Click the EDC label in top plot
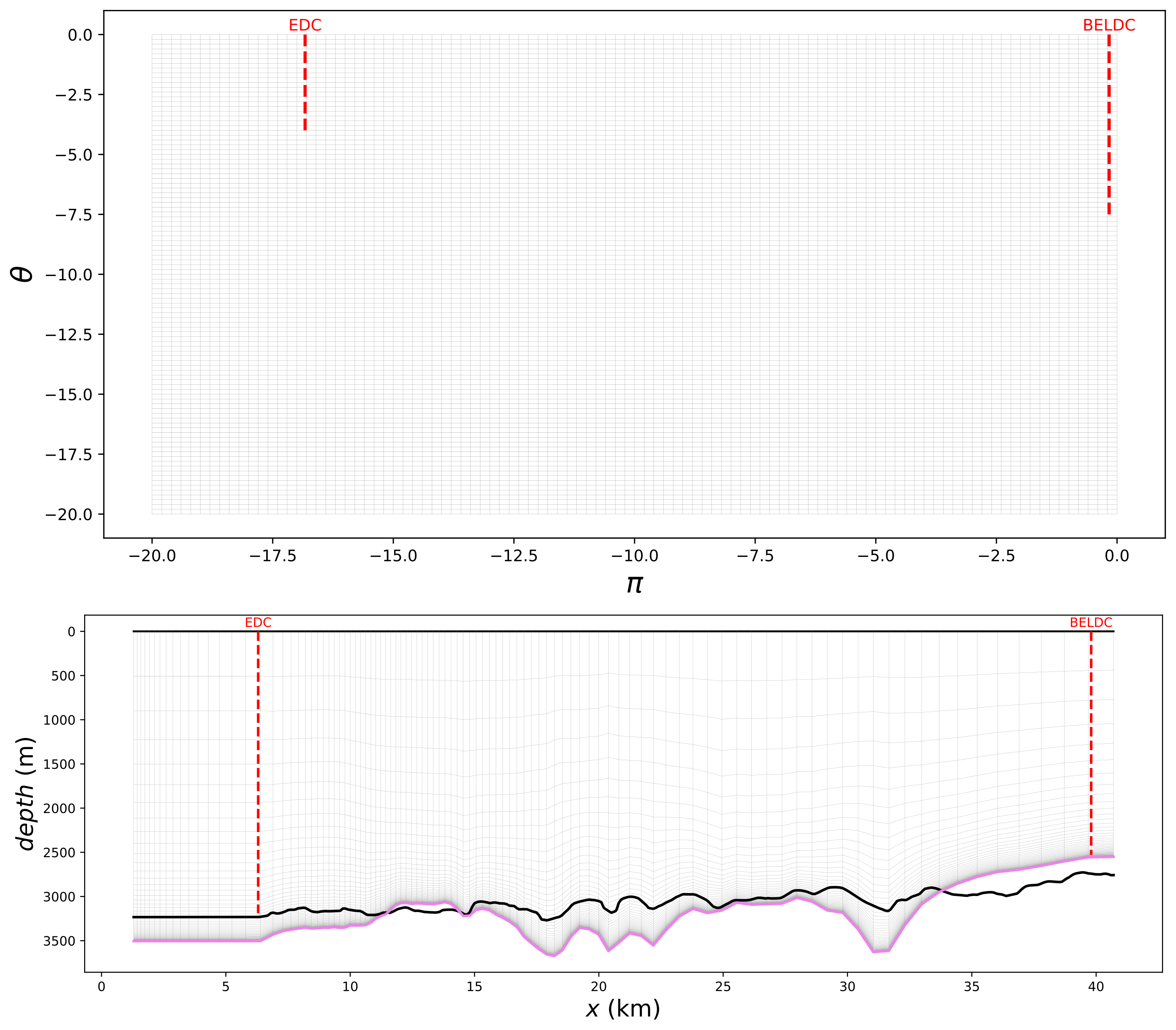Viewport: 1176px width, 1030px height. point(304,25)
